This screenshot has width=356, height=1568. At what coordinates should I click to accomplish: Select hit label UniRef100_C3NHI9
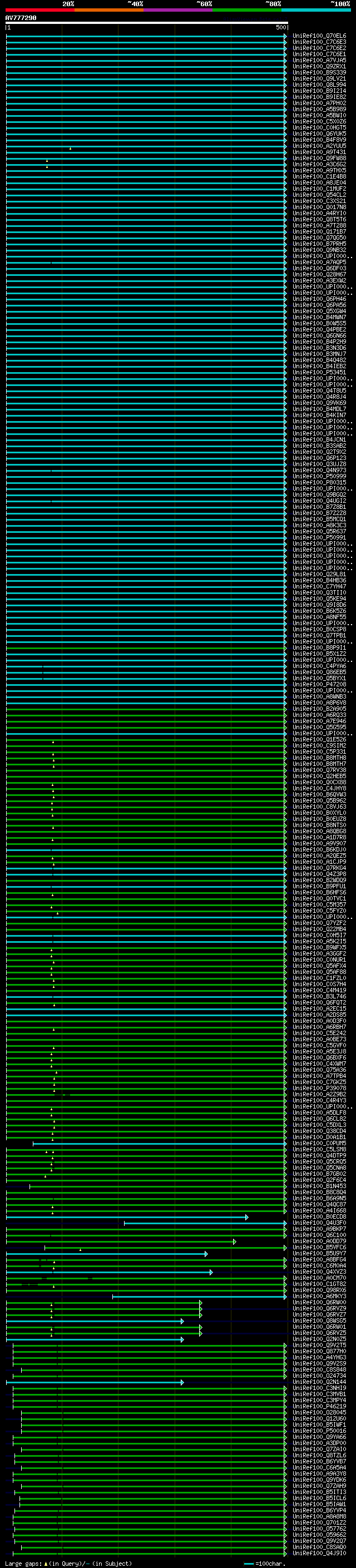[319, 1388]
